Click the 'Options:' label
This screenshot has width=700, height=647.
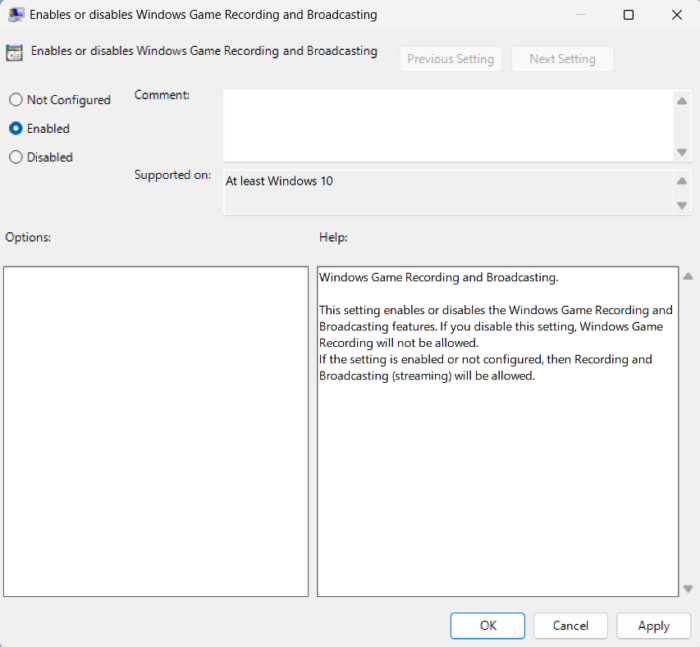(x=28, y=237)
